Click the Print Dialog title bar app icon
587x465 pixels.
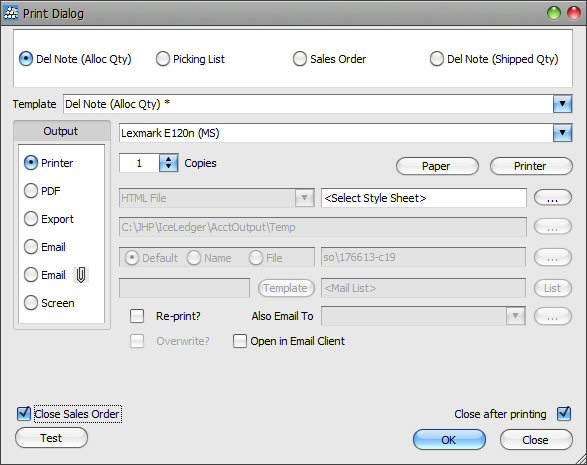click(x=10, y=13)
